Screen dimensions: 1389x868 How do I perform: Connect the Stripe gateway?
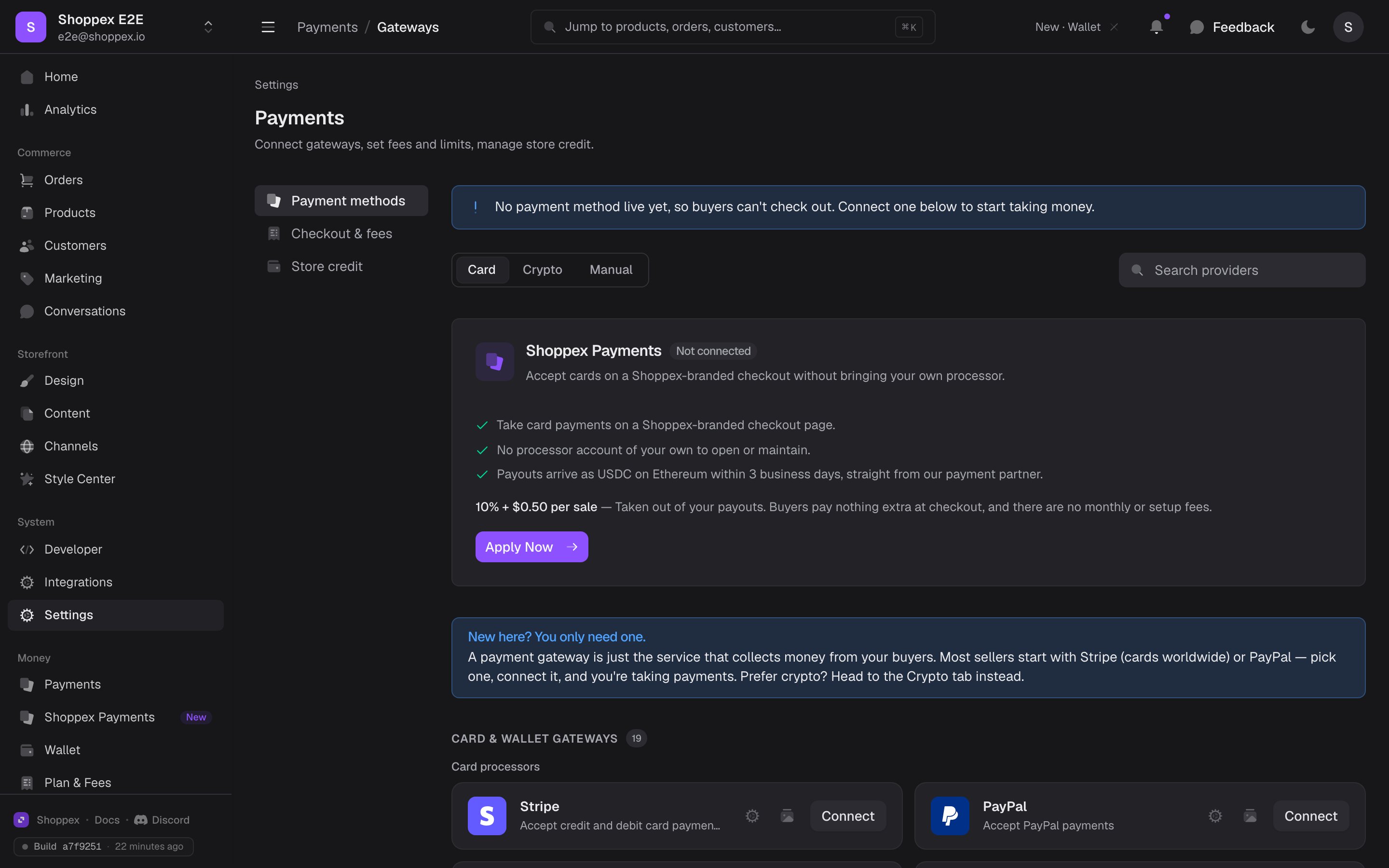pos(848,816)
